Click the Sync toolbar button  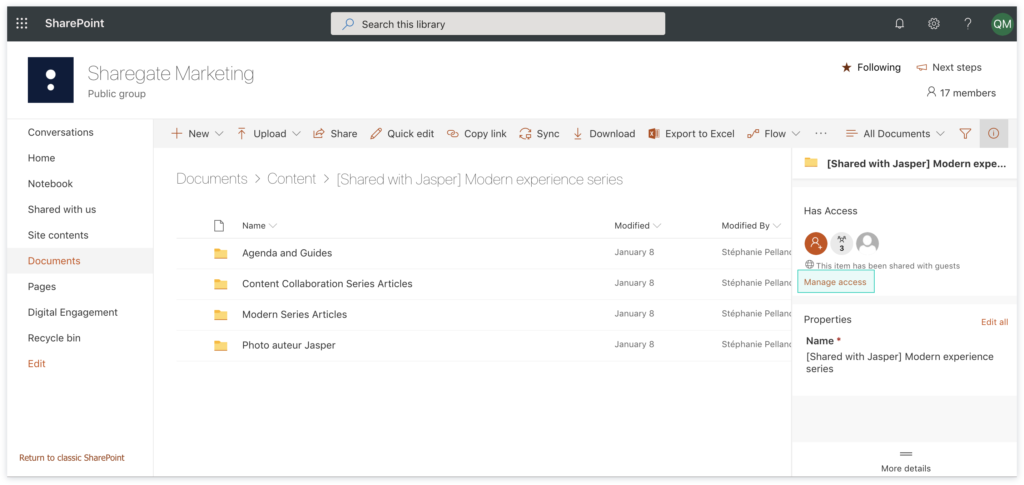539,133
